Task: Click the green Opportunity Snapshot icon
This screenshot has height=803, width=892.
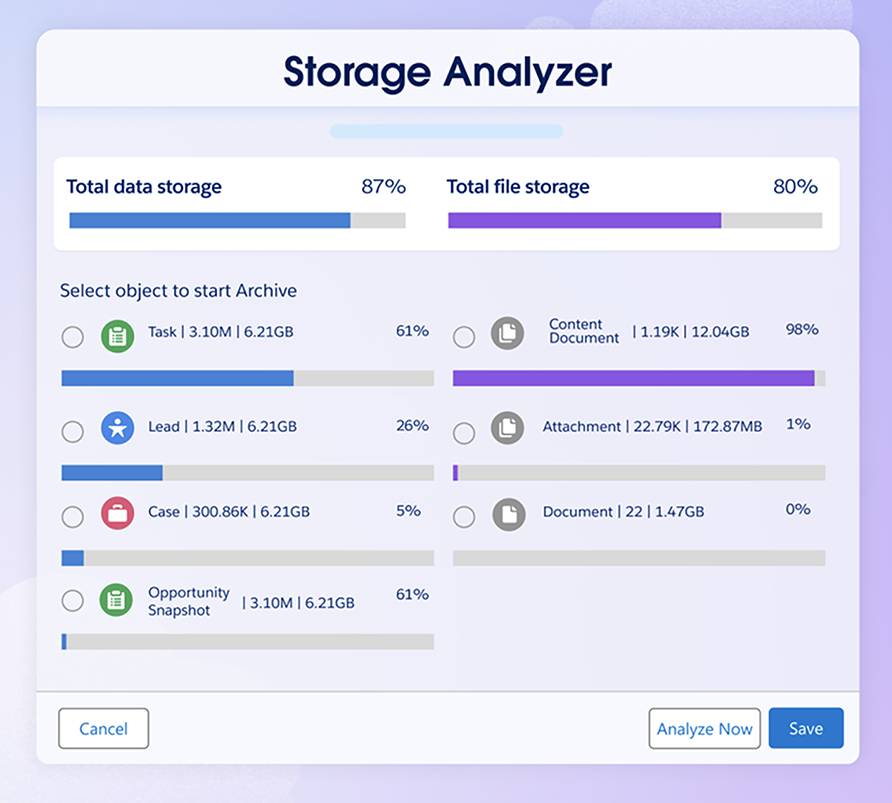Action: (116, 600)
